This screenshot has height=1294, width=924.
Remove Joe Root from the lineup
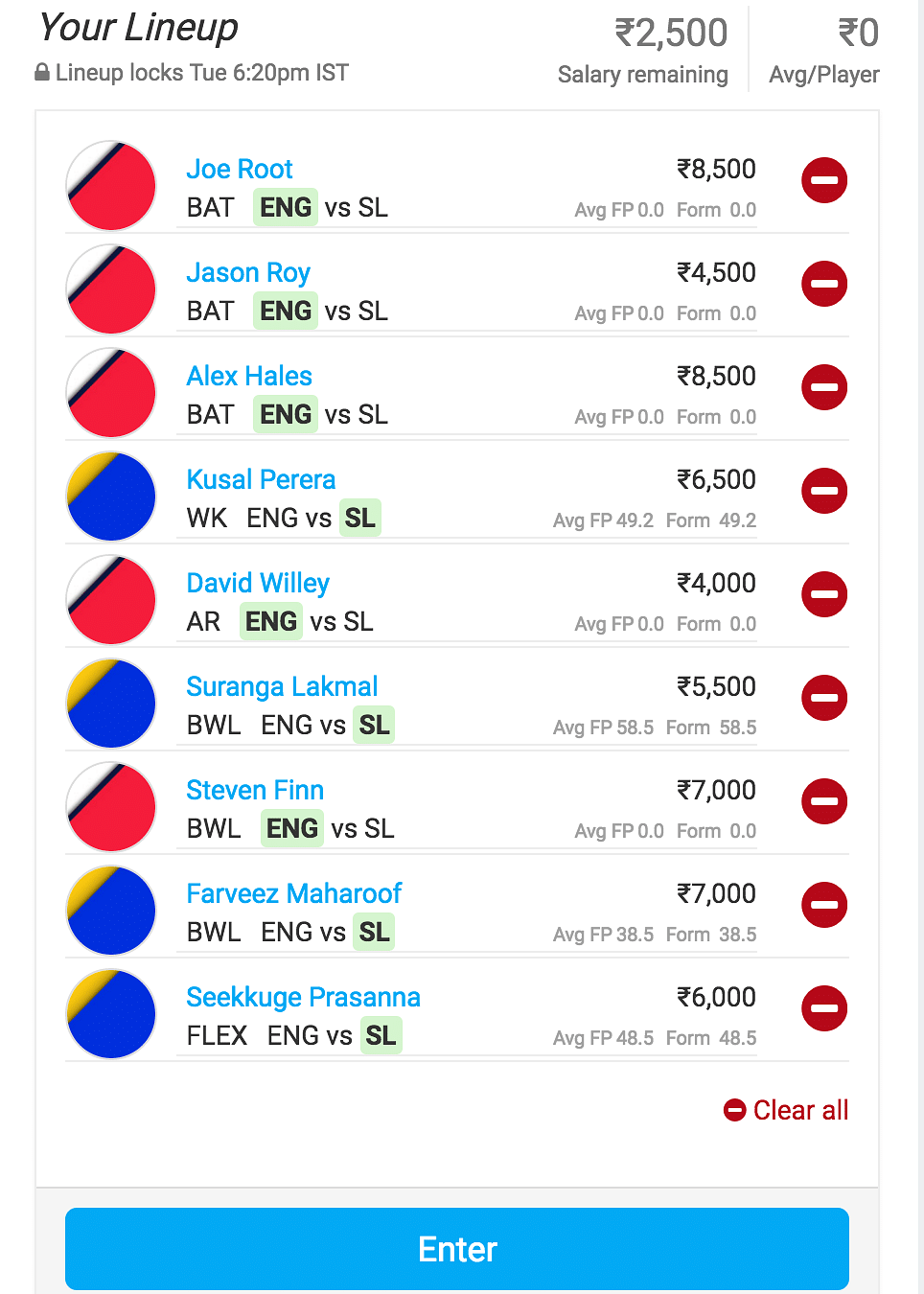point(824,180)
